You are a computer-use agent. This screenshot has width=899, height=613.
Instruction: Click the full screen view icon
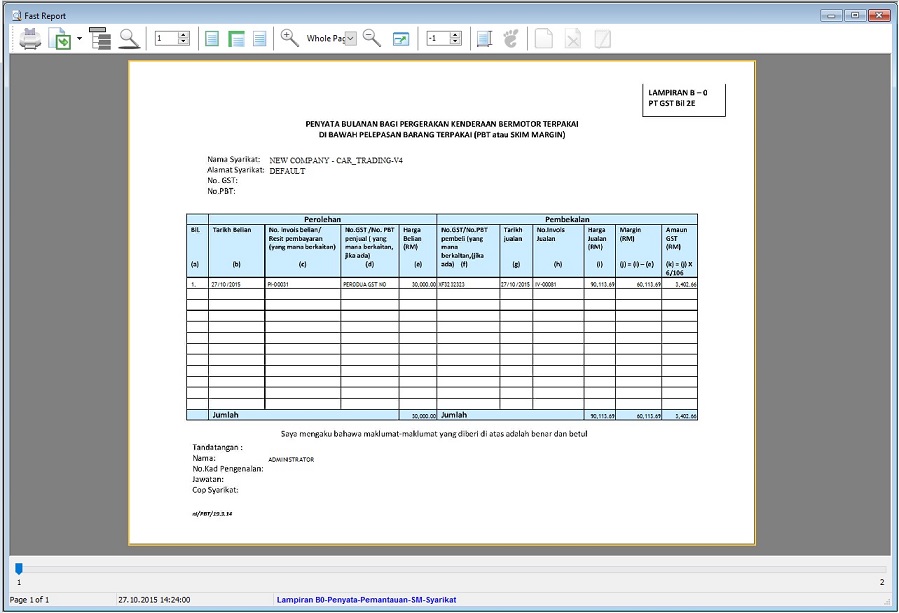(x=401, y=39)
